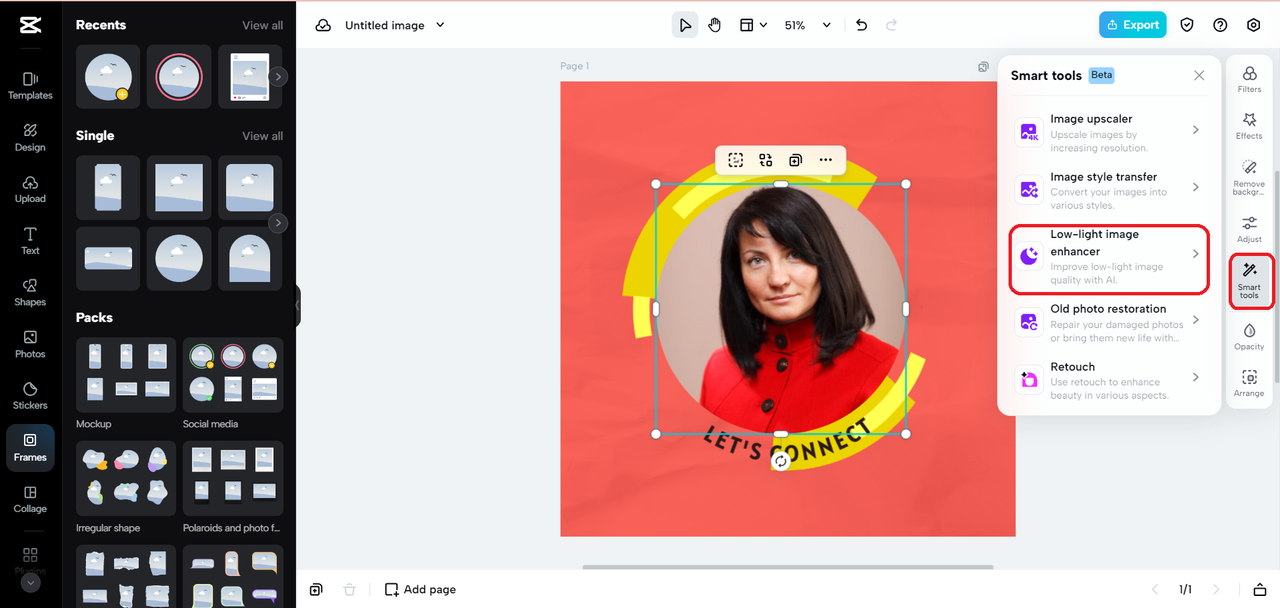Collapse the left panel with the handle
Image resolution: width=1280 pixels, height=608 pixels.
coord(297,306)
